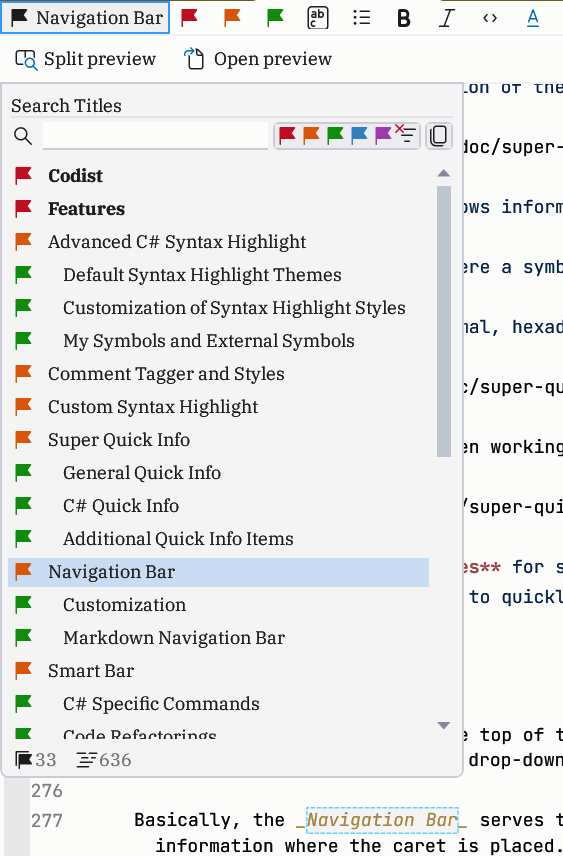
Task: Toggle red flag filter in search panel
Action: coord(287,135)
